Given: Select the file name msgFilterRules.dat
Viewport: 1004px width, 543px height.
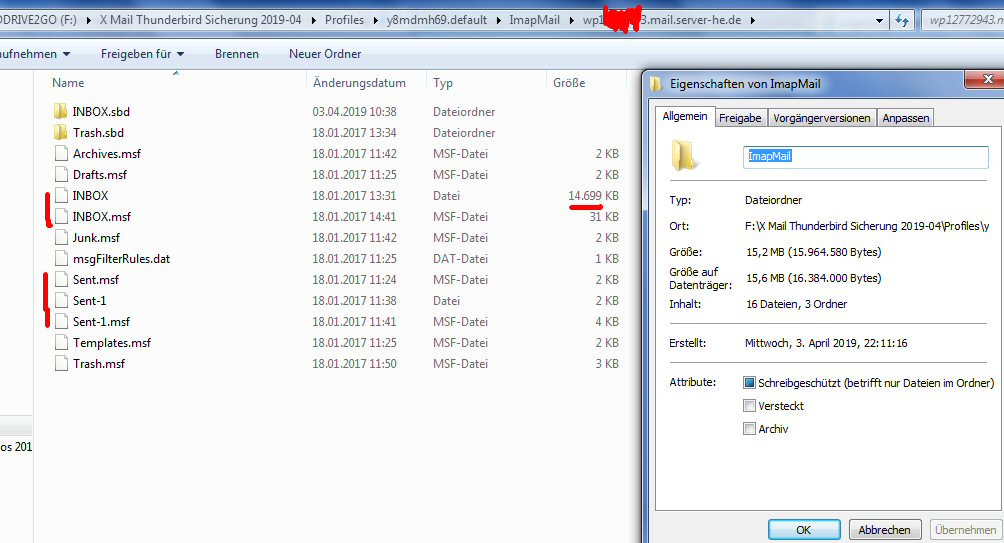Looking at the screenshot, I should tap(121, 259).
